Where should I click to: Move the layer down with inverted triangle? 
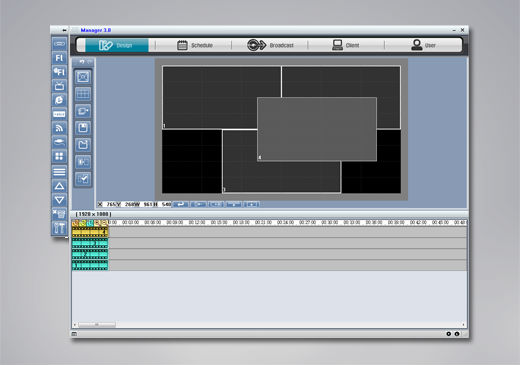59,200
